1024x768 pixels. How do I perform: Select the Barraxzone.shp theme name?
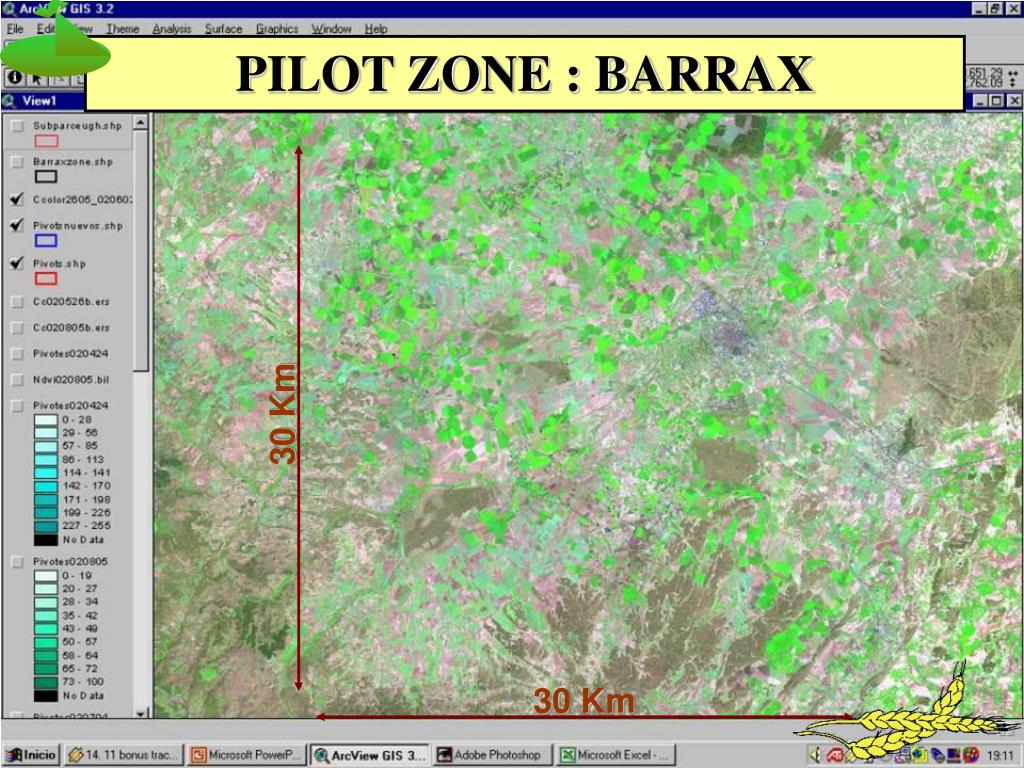click(72, 161)
